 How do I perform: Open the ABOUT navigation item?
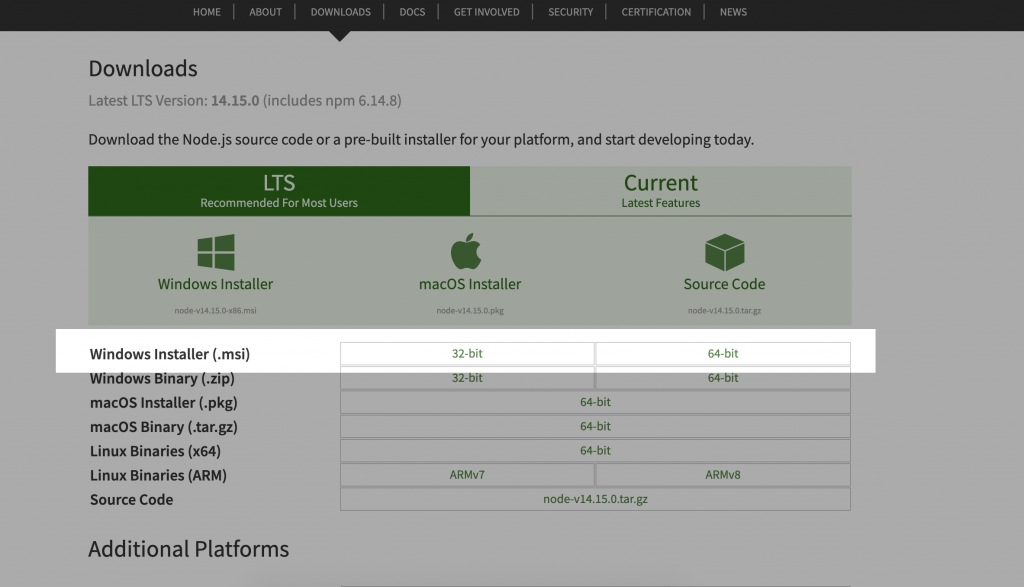tap(265, 12)
